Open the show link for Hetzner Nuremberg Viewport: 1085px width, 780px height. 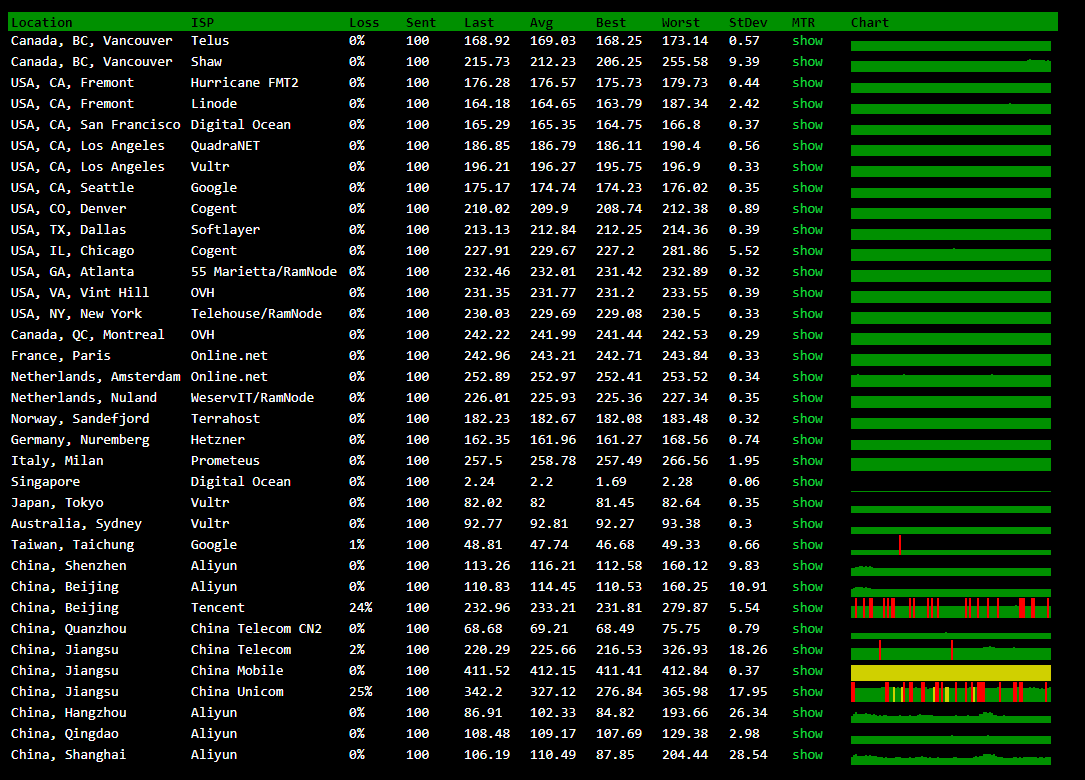click(x=808, y=439)
